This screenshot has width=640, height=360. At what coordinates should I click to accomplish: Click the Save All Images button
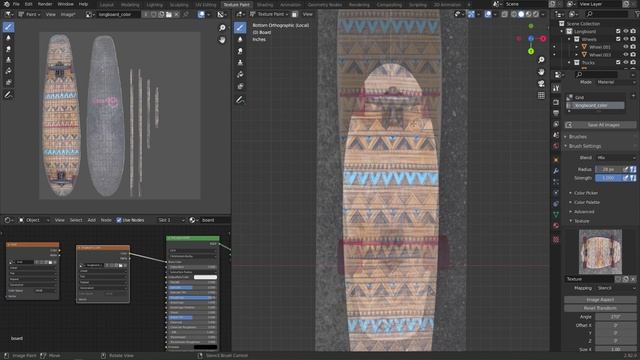click(600, 125)
